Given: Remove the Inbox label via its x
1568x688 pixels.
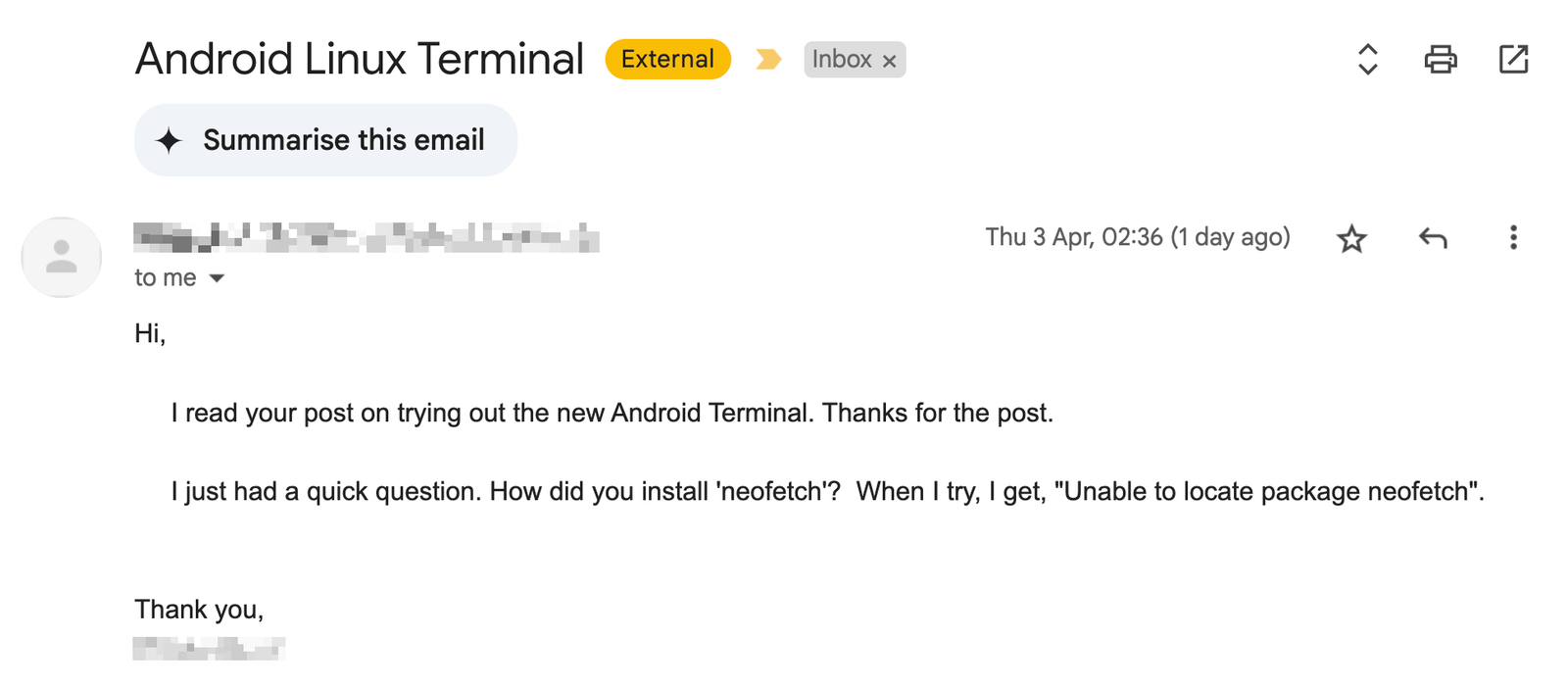Looking at the screenshot, I should tap(890, 60).
